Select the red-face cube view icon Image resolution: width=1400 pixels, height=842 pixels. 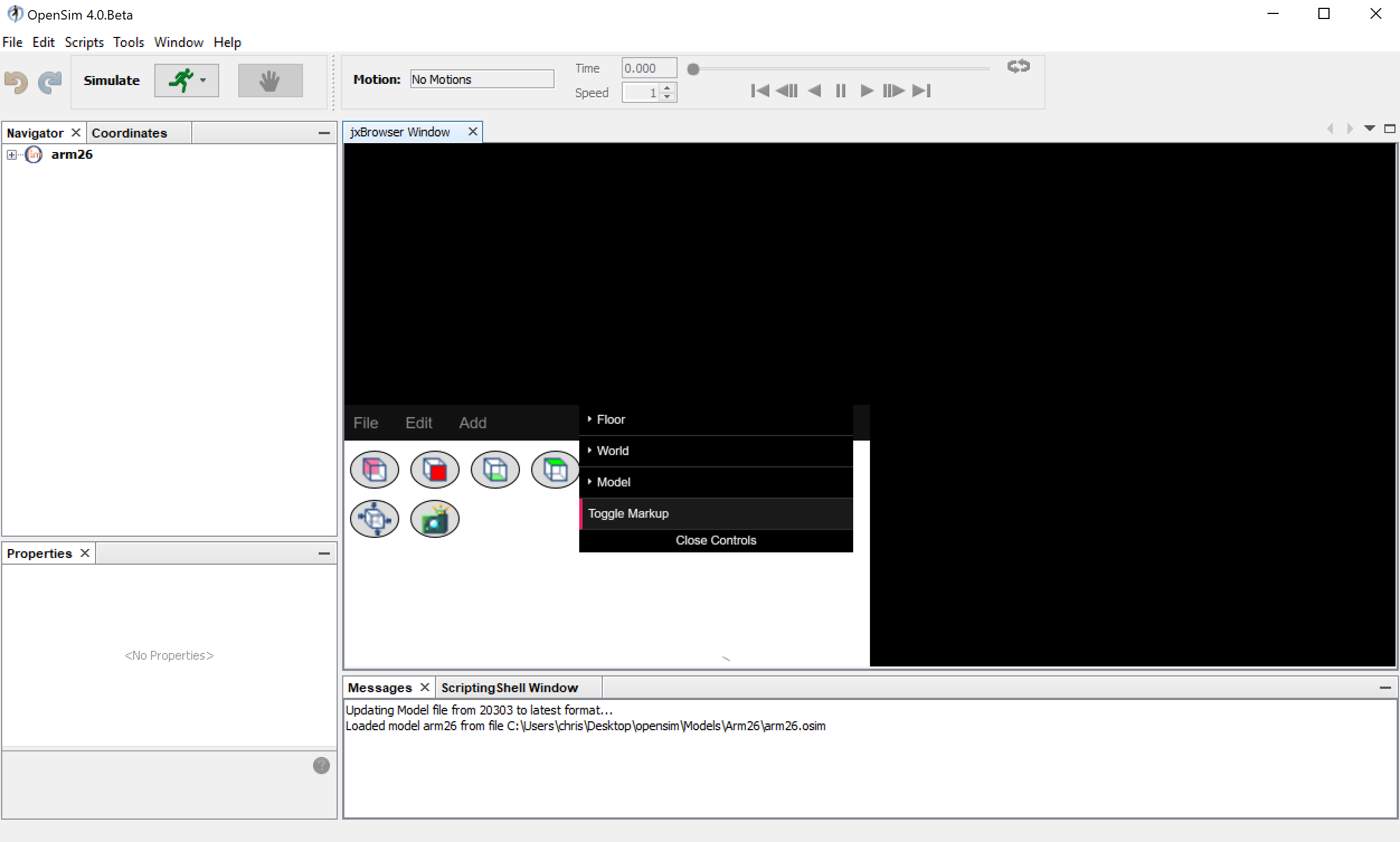pos(434,469)
